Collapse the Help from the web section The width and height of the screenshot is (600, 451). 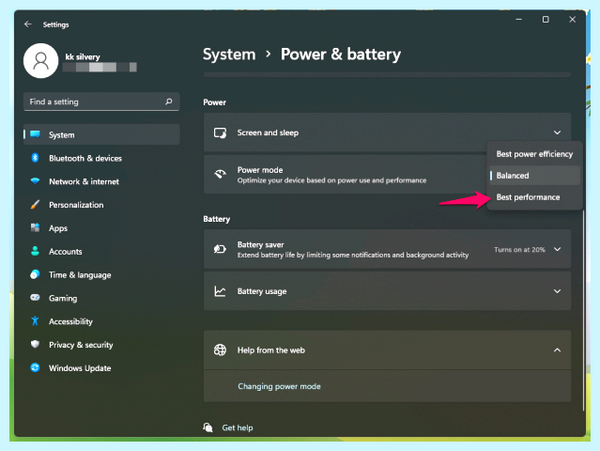(557, 350)
